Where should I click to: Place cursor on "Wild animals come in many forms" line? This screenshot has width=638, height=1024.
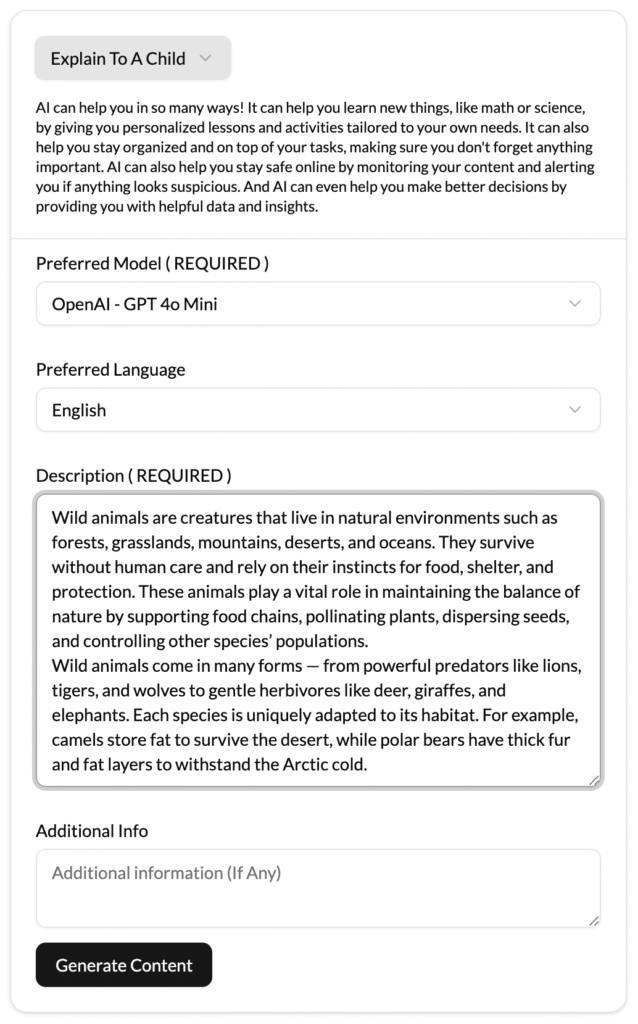click(177, 666)
